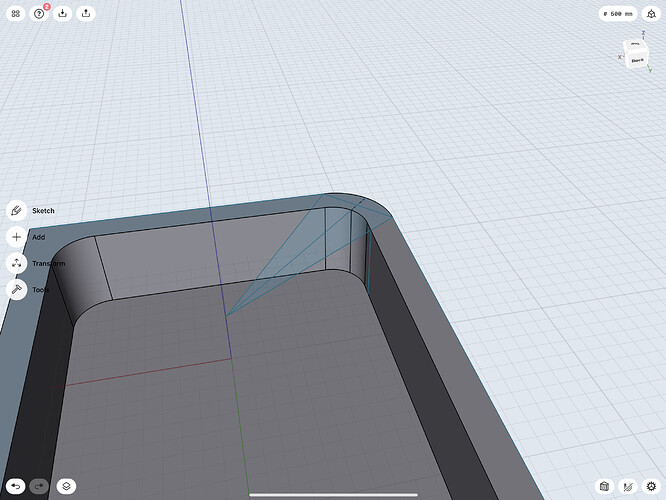The image size is (666, 500).
Task: Open the help question mark icon
Action: [39, 14]
